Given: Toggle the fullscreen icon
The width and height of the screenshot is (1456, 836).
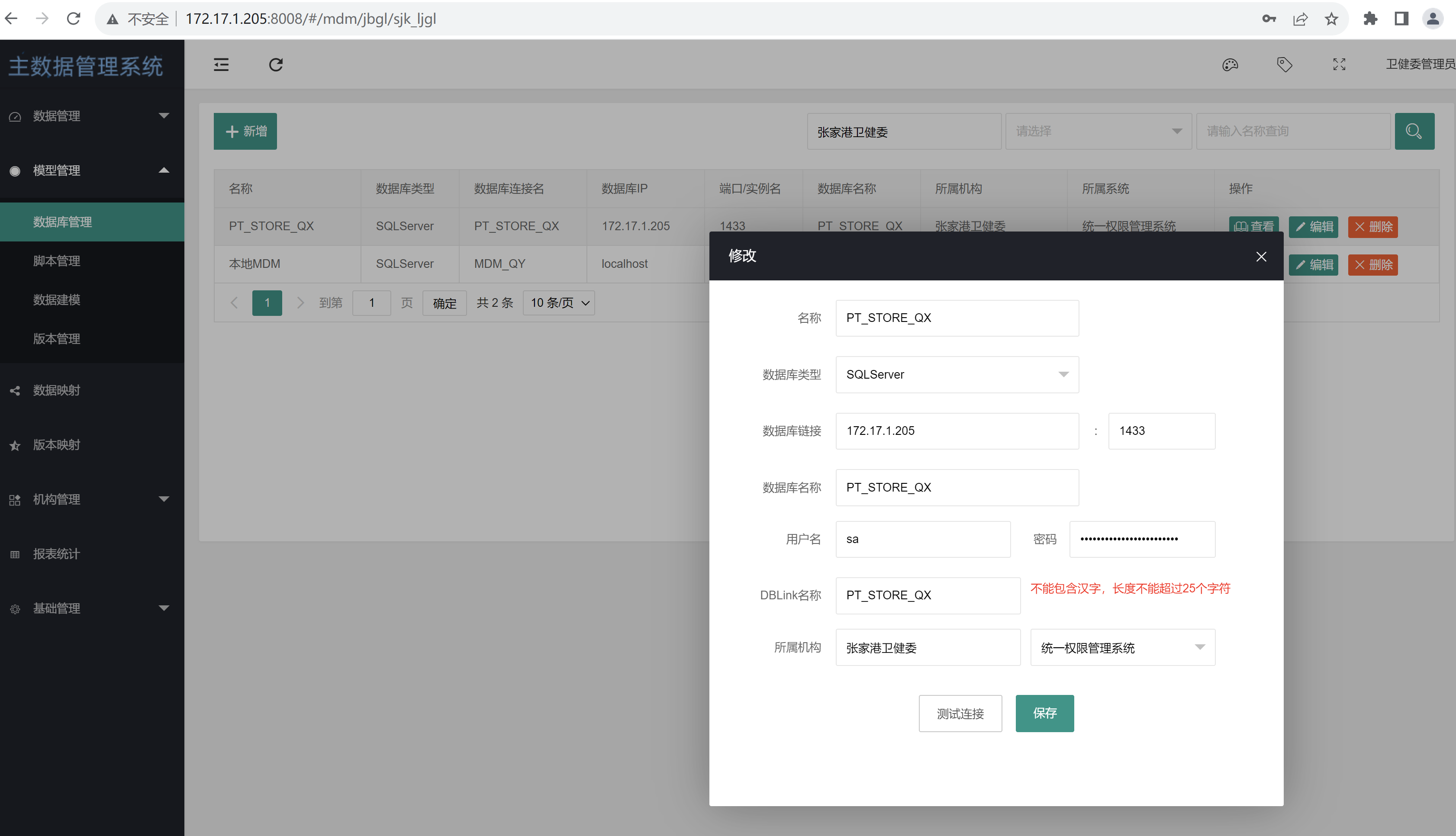Looking at the screenshot, I should pos(1339,64).
